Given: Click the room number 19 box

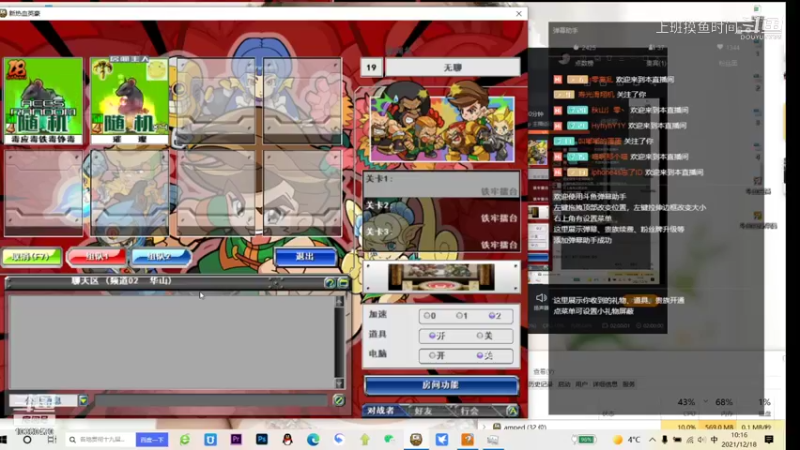Looking at the screenshot, I should 371,67.
